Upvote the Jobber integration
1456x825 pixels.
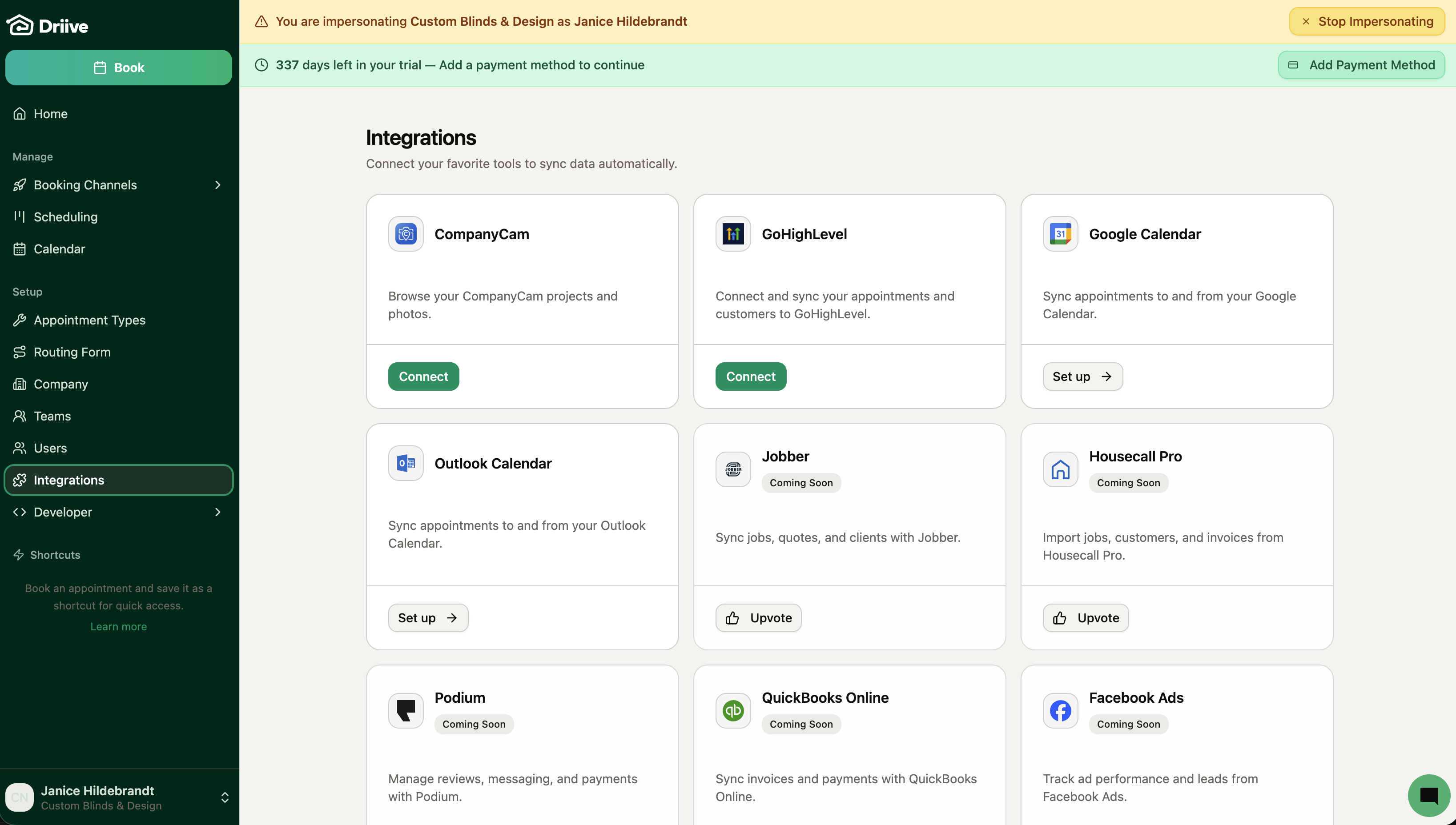pyautogui.click(x=758, y=617)
